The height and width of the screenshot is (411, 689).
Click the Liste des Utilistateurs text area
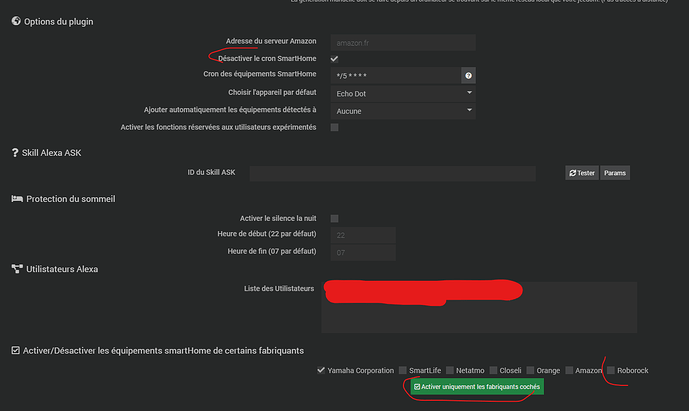pos(479,307)
